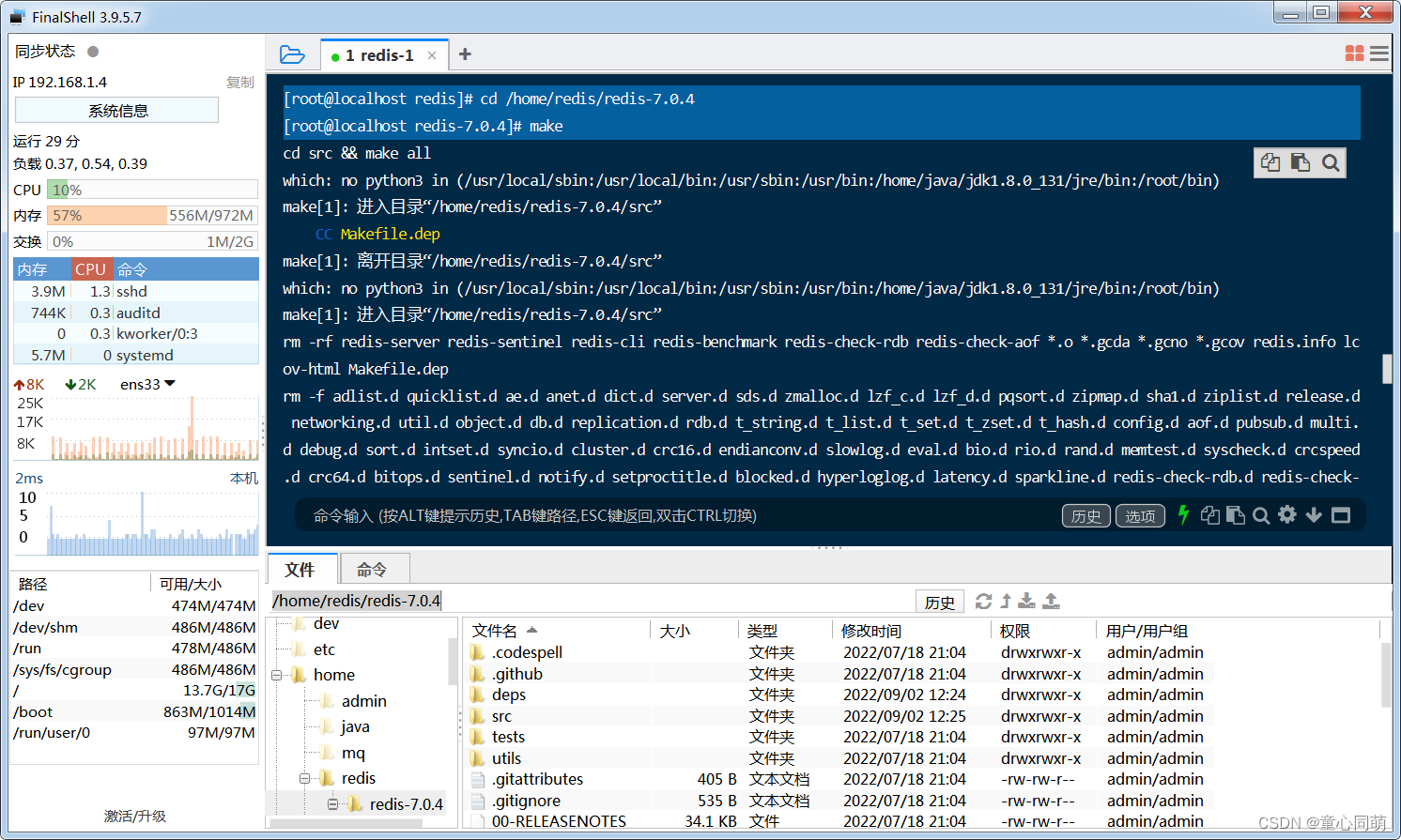Select the java folder in tree

355,726
